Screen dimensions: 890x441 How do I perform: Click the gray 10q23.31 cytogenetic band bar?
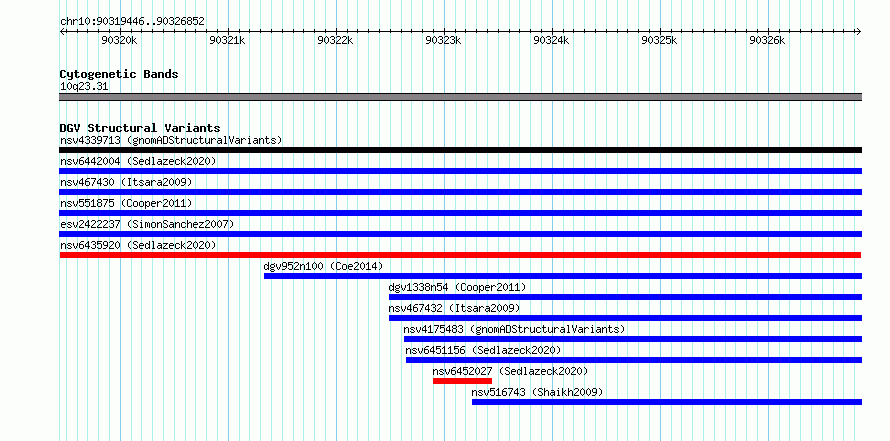[x=460, y=97]
